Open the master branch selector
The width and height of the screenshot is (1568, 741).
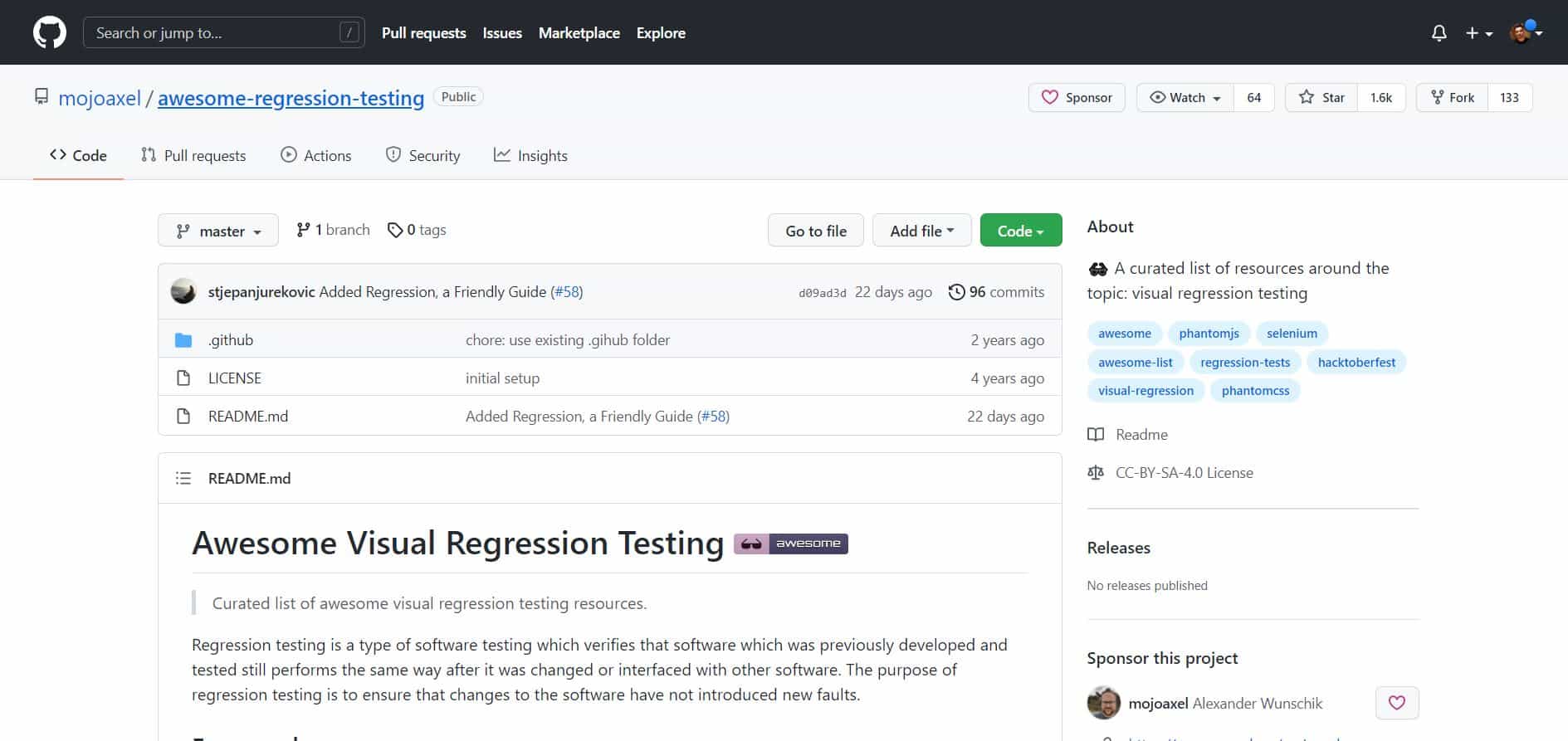(x=217, y=231)
